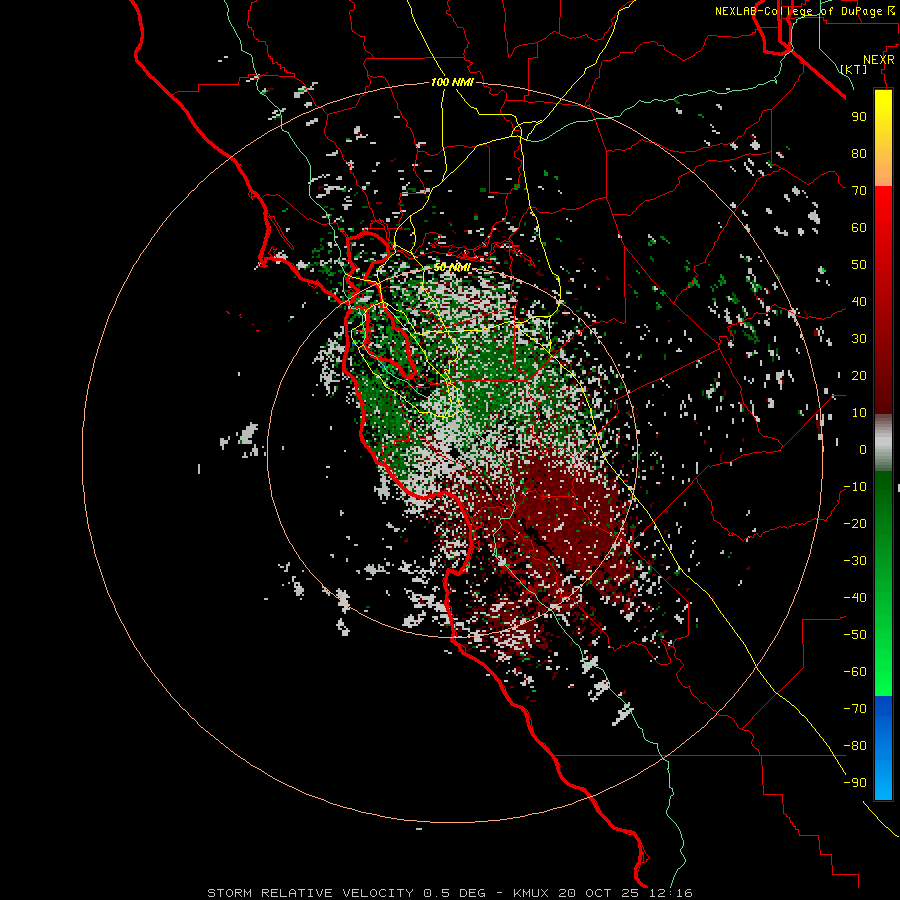The height and width of the screenshot is (900, 900).
Task: Select positive 10 on the velocity scale
Action: point(859,413)
